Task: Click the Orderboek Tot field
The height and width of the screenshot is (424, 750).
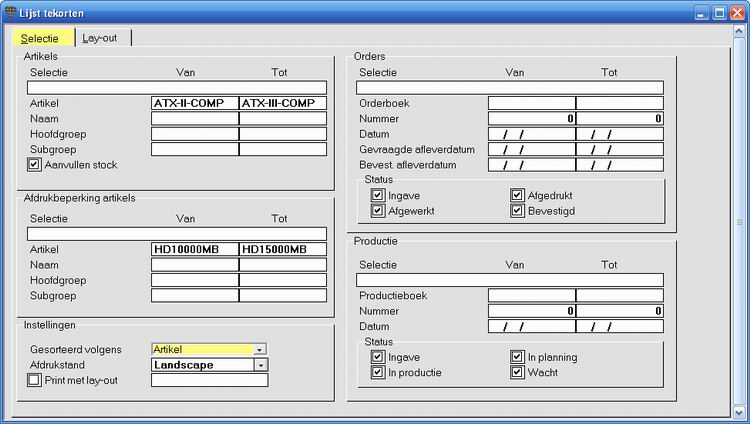Action: (x=620, y=103)
